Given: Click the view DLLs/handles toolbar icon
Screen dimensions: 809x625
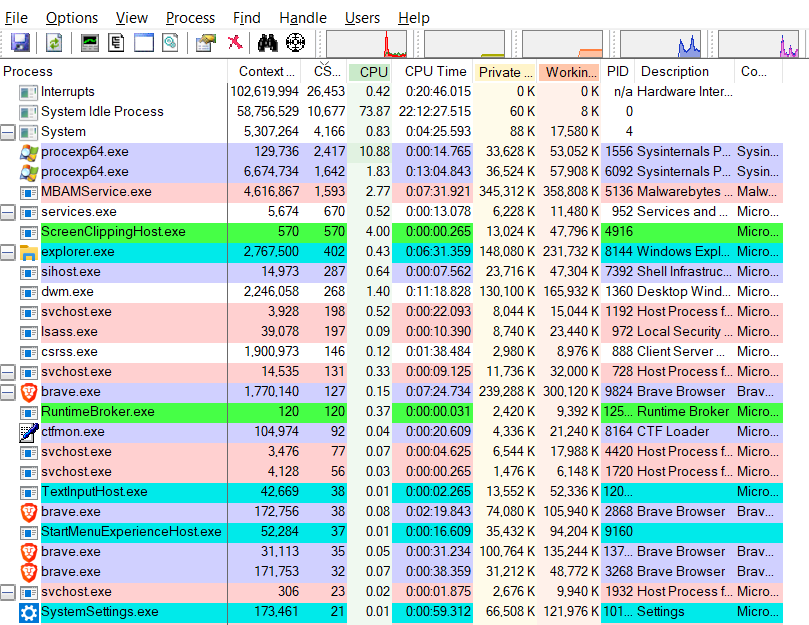Looking at the screenshot, I should pyautogui.click(x=170, y=43).
